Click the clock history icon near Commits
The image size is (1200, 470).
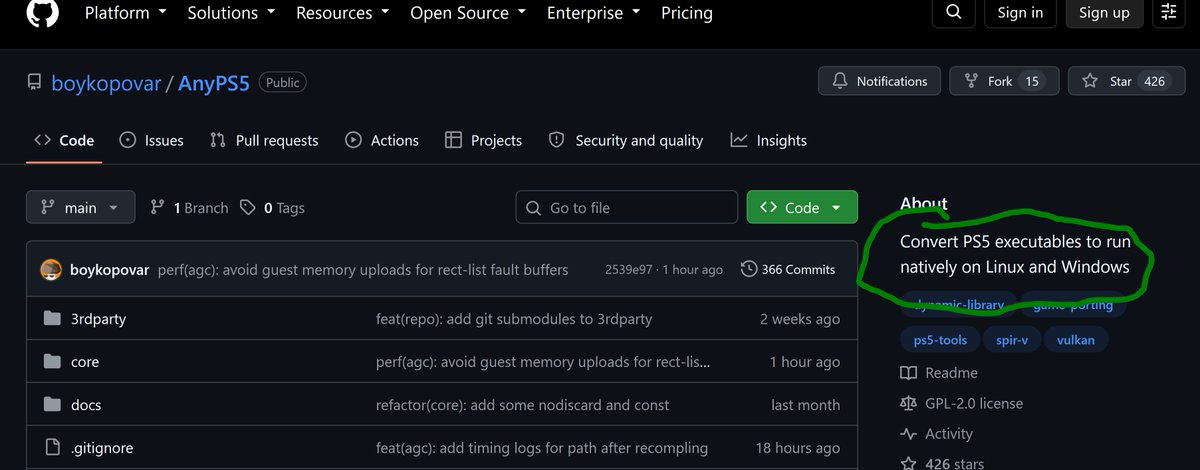coord(749,269)
